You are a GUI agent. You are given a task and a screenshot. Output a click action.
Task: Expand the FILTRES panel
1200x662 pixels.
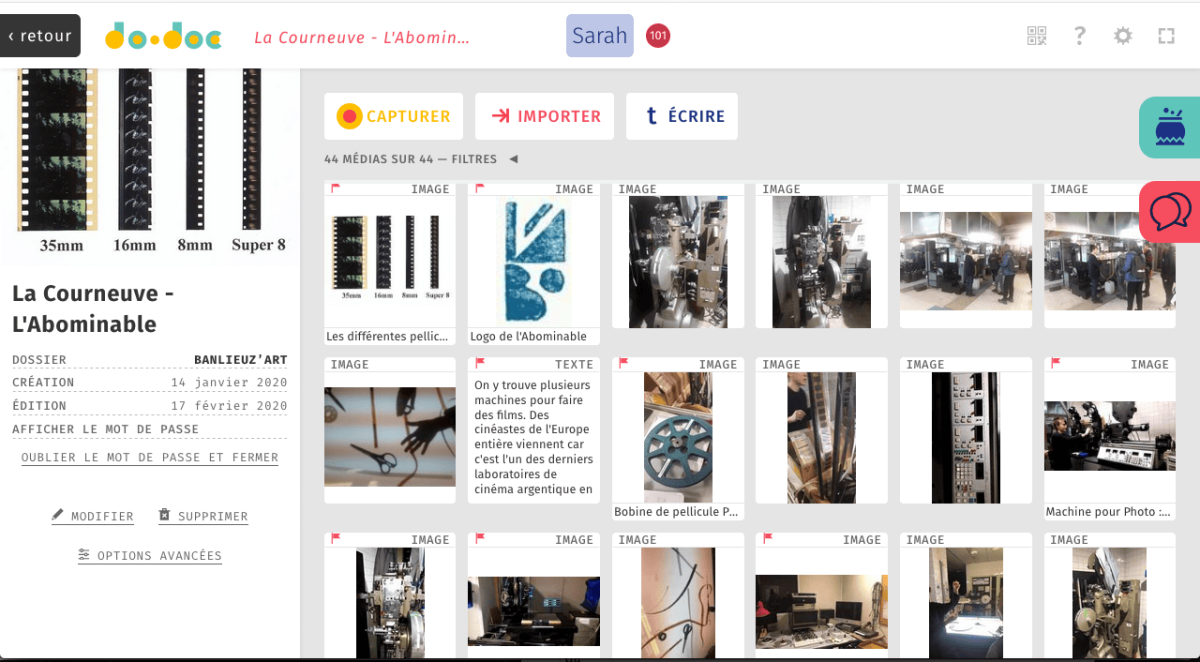coord(485,159)
